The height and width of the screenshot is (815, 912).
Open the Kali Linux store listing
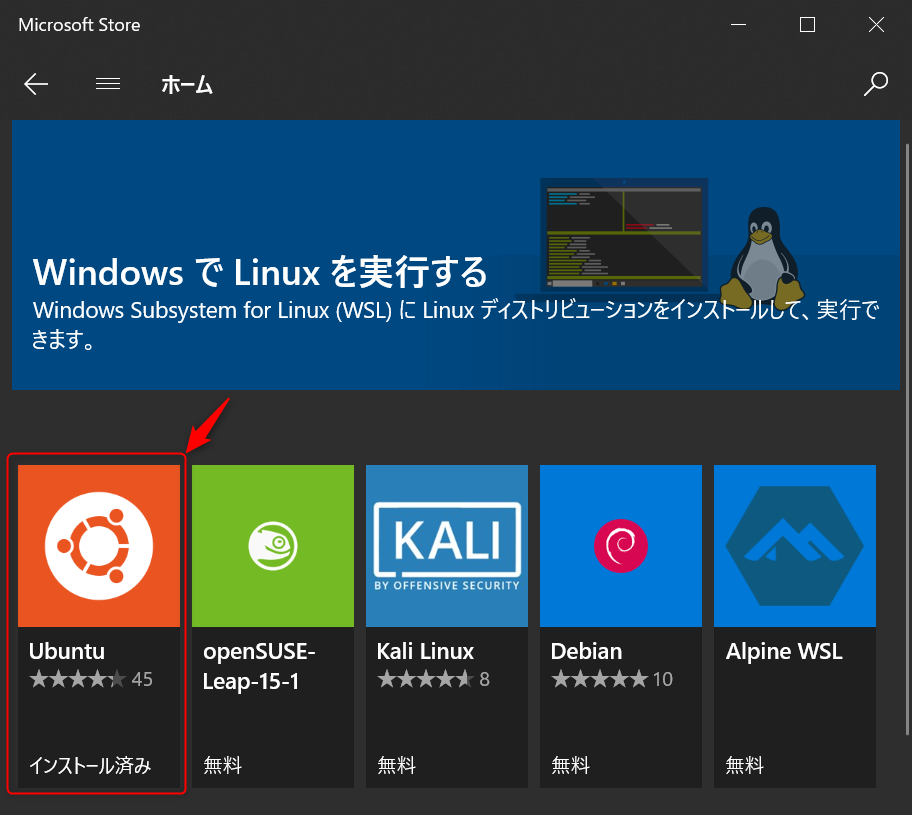(x=446, y=545)
